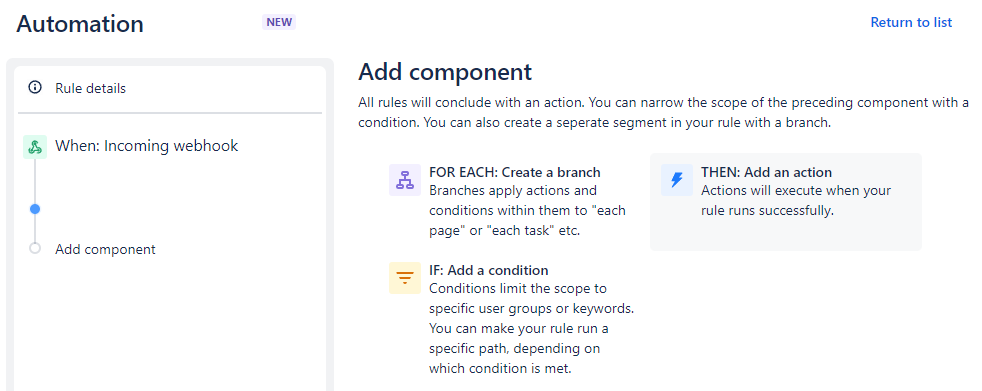Screen dimensions: 982x391
Task: Choose THEN: Add an action
Action: click(767, 172)
